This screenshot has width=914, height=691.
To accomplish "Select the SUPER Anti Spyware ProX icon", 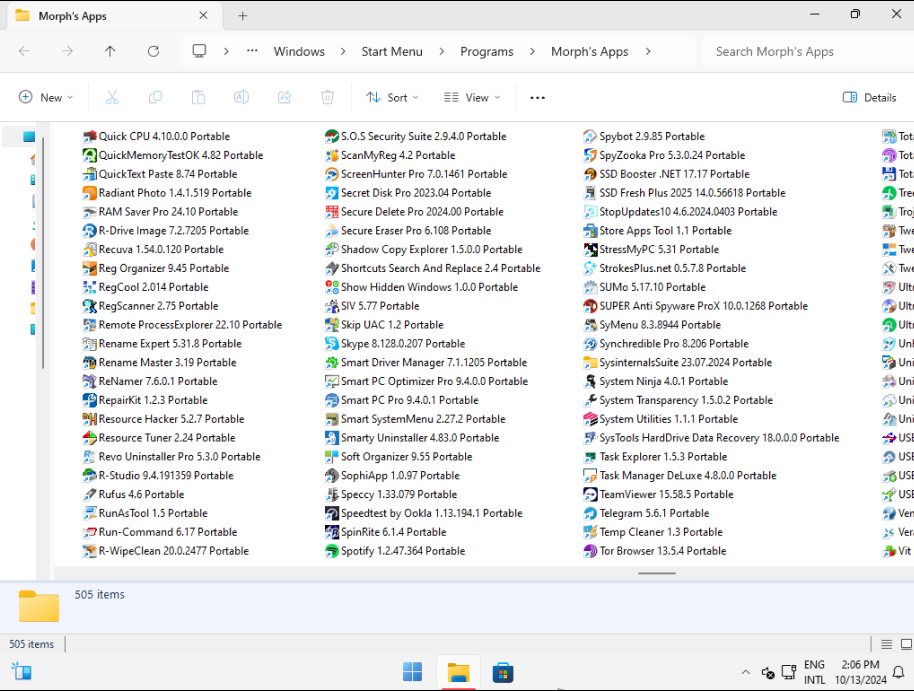I will tap(590, 306).
